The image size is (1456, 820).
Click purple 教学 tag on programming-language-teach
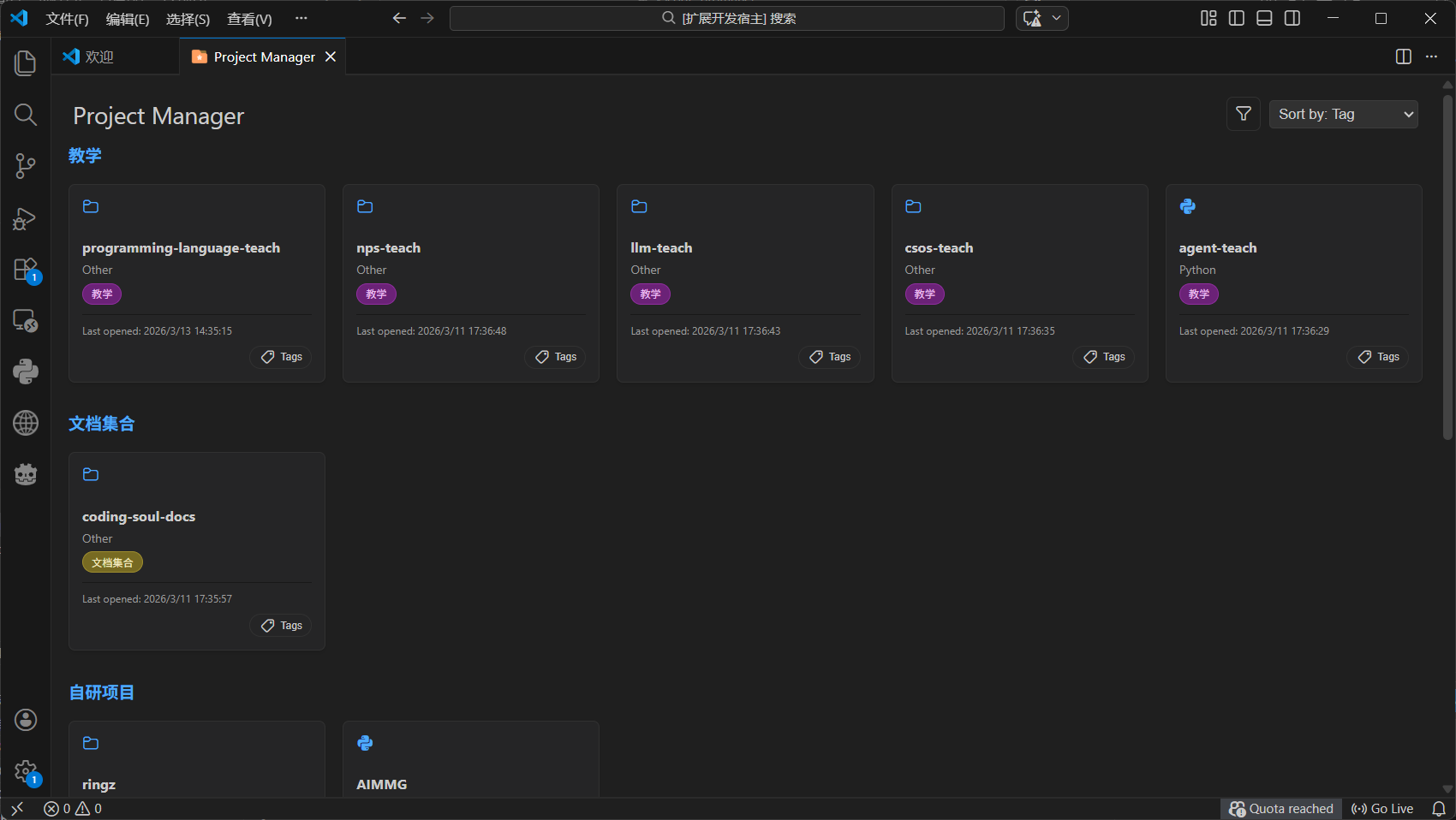pos(102,294)
